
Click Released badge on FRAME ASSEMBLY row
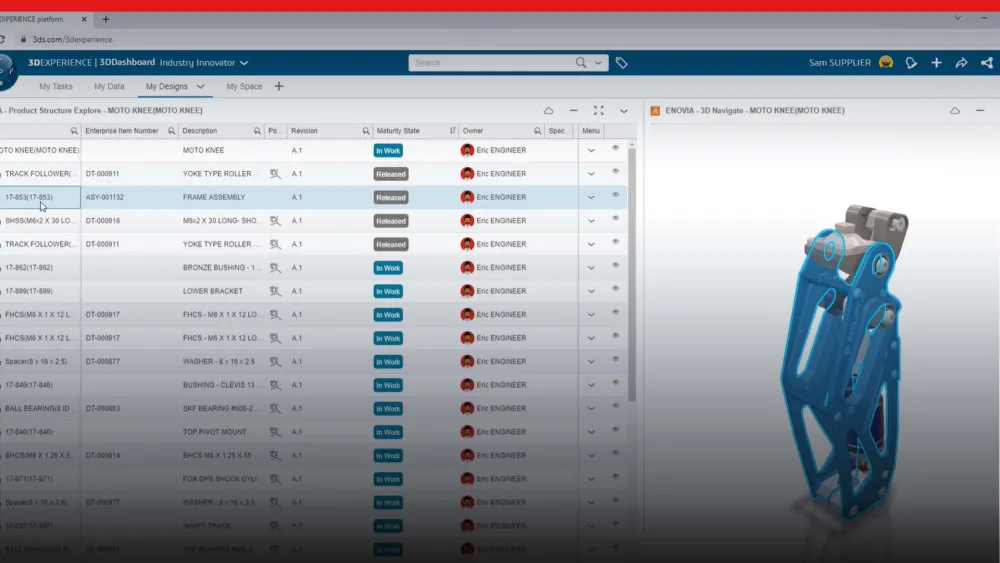click(391, 198)
